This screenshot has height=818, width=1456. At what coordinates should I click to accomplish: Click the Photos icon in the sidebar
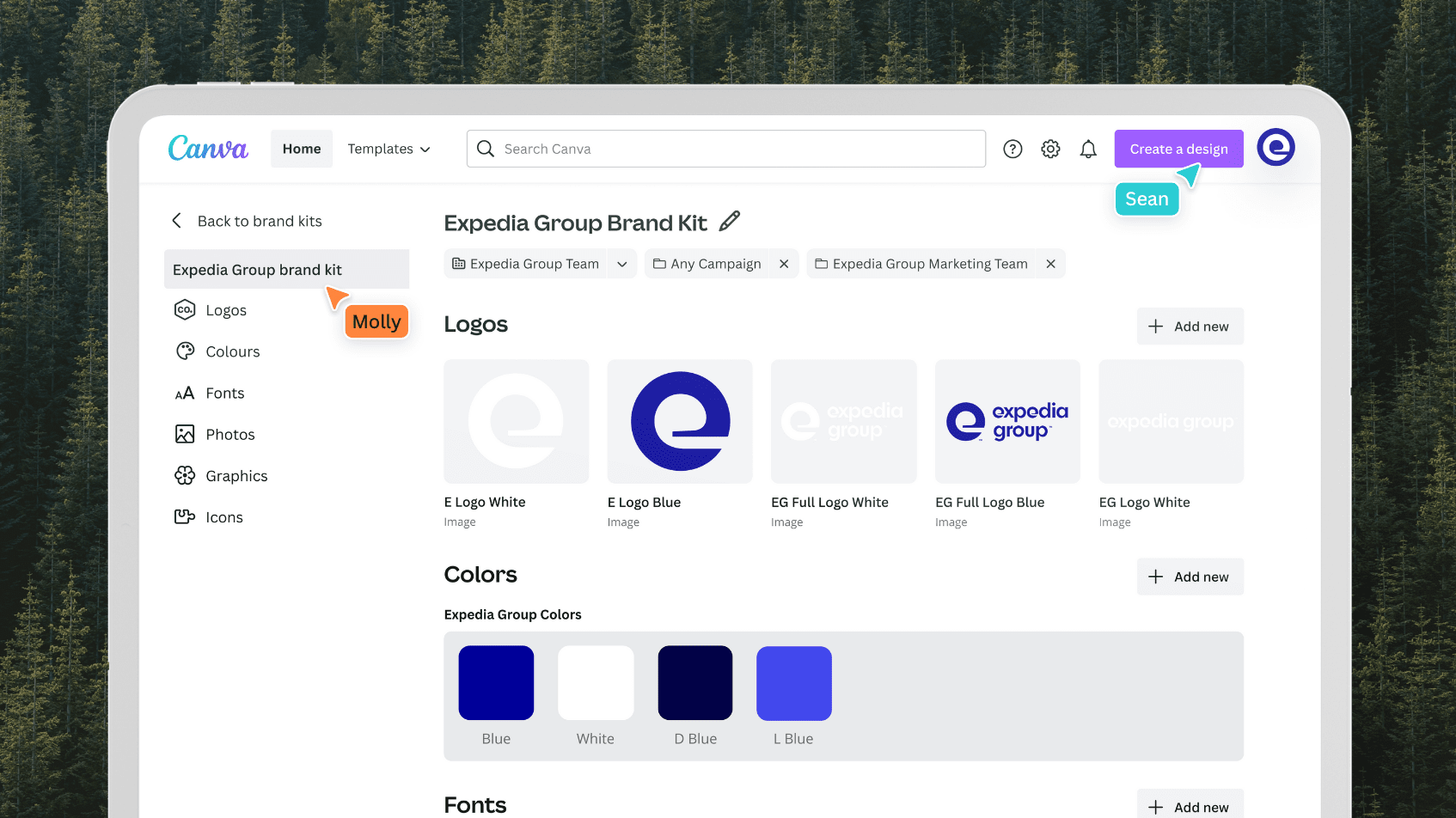(x=186, y=434)
